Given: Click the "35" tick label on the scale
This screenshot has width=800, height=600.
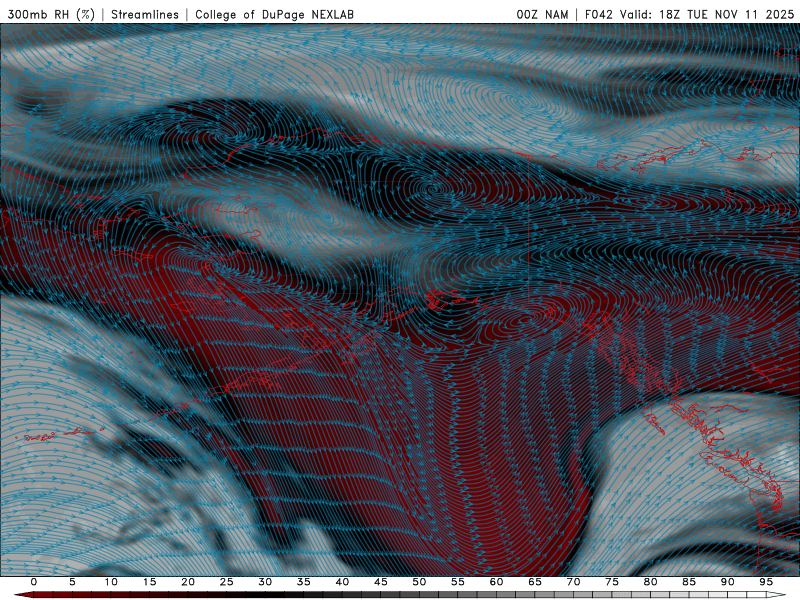Looking at the screenshot, I should tap(303, 582).
